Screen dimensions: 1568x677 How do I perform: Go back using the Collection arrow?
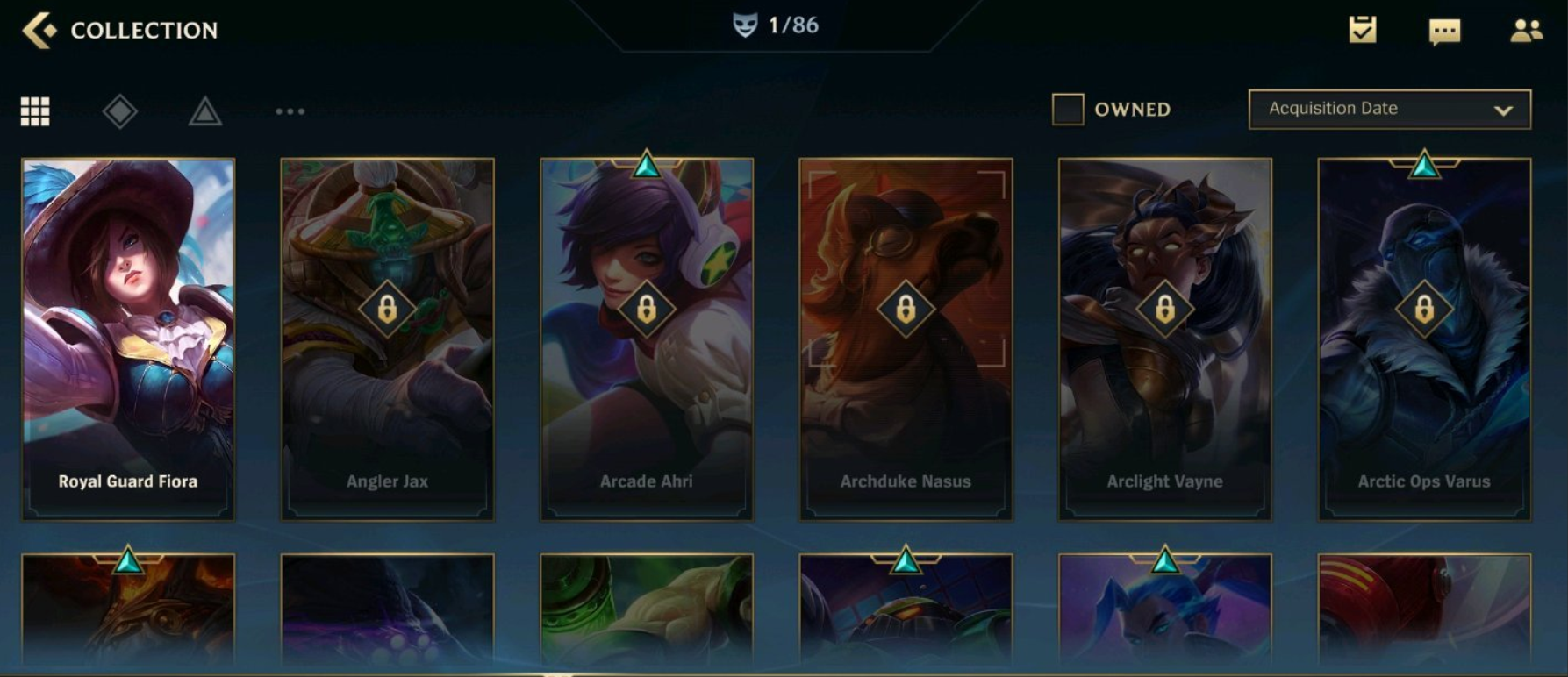point(39,30)
